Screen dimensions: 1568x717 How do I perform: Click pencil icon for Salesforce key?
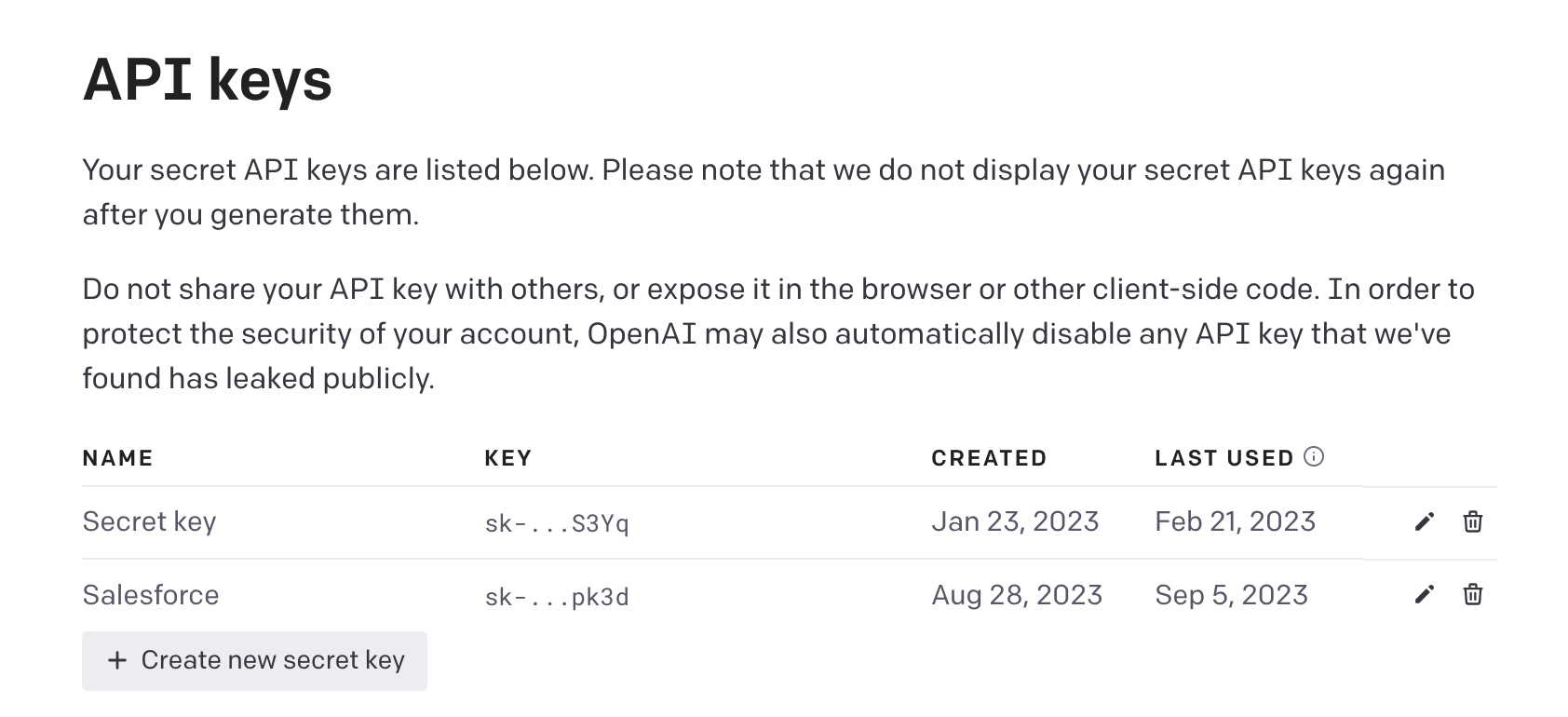click(x=1424, y=594)
